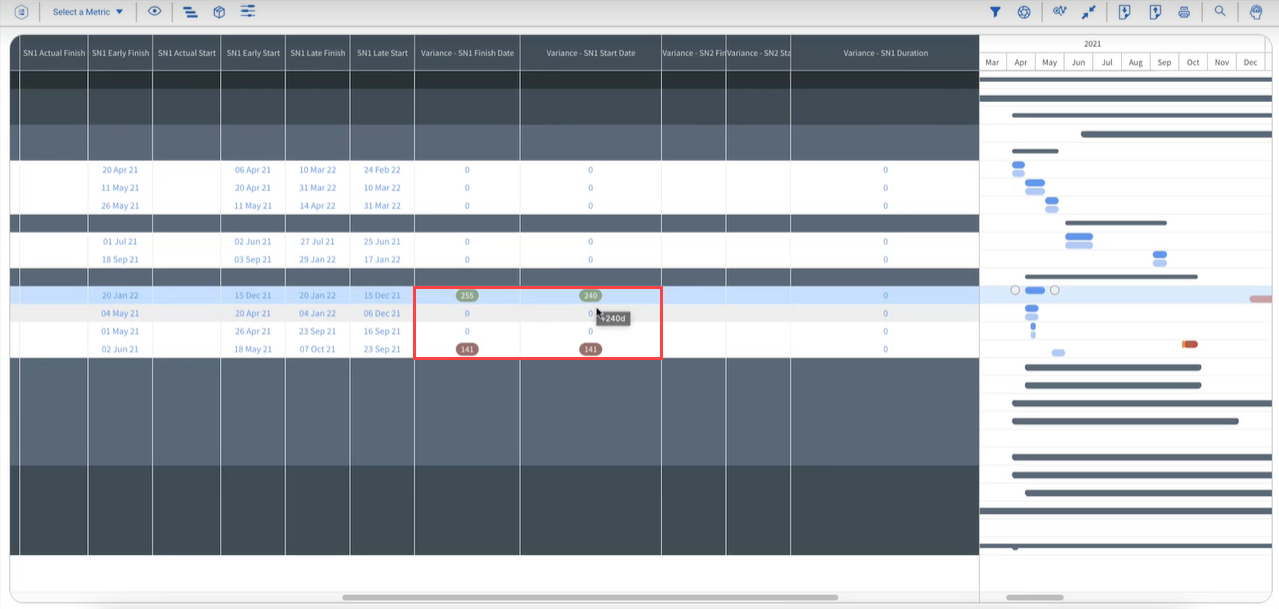
Task: Open the AI brain head icon
Action: coord(1256,12)
